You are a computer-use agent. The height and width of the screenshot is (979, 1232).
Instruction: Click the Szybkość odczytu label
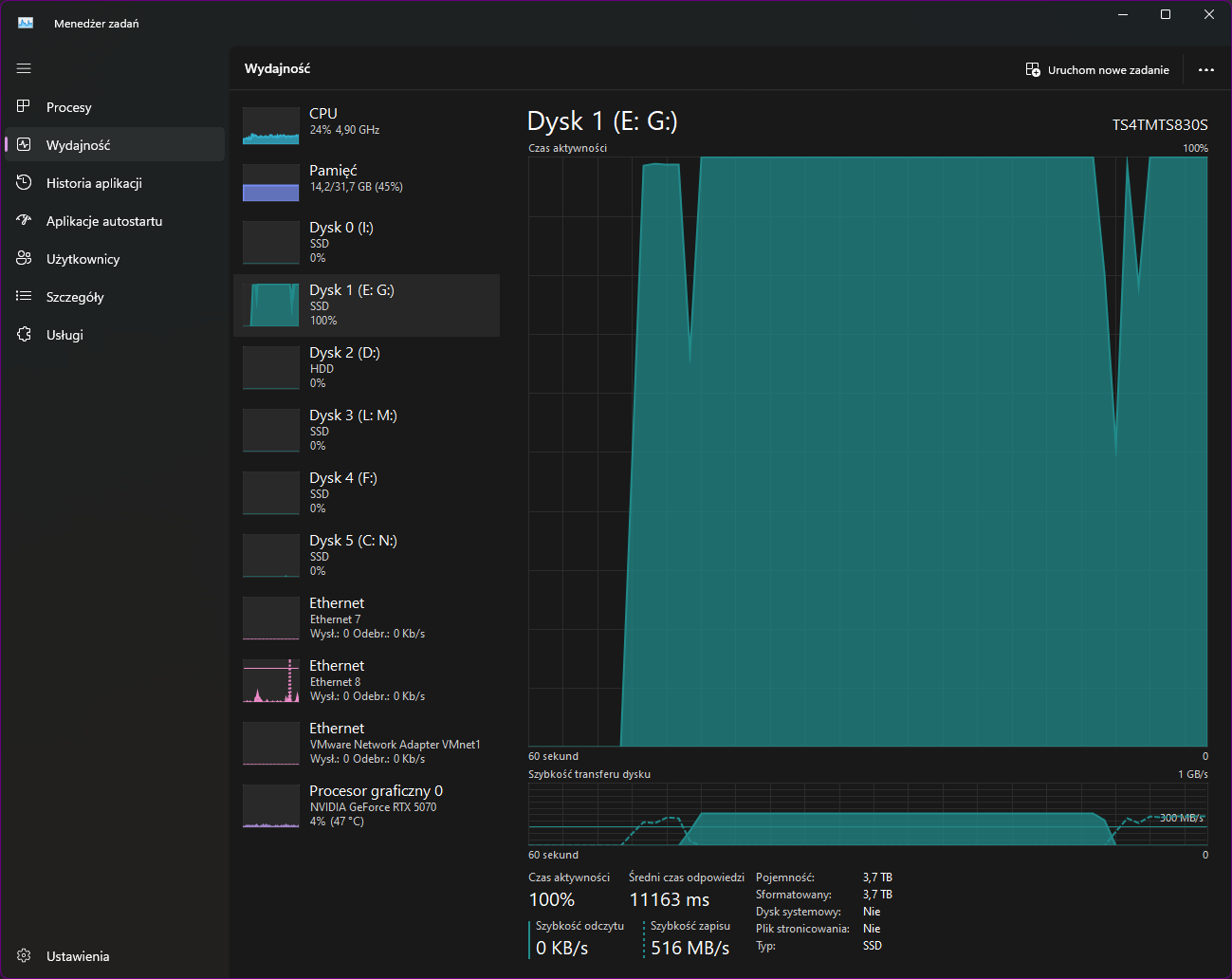(x=580, y=926)
